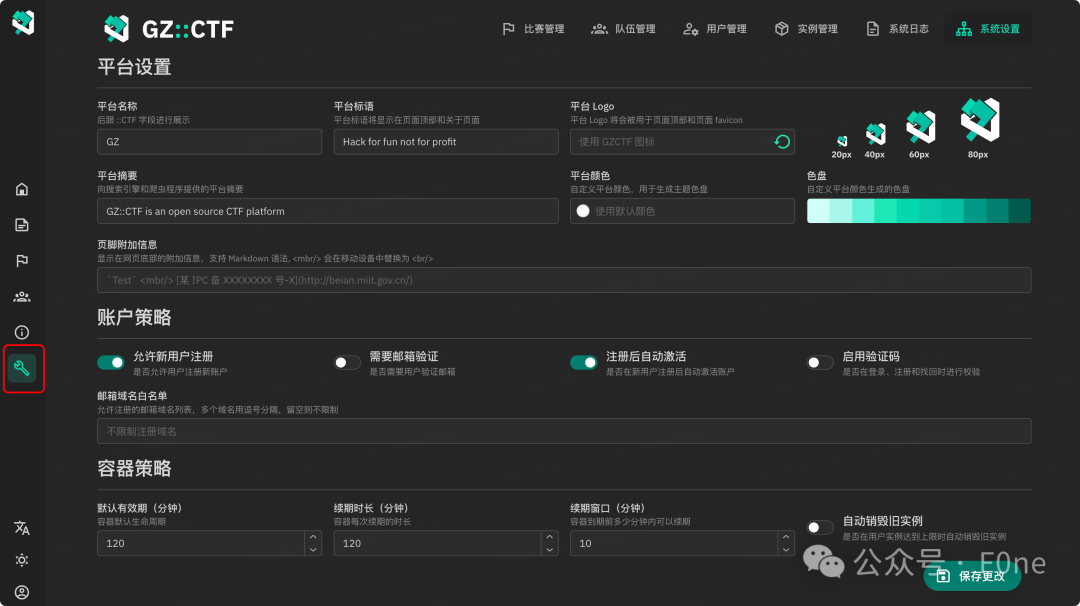1080x606 pixels.
Task: Increase 默认有效期 with the up stepper
Action: point(311,537)
